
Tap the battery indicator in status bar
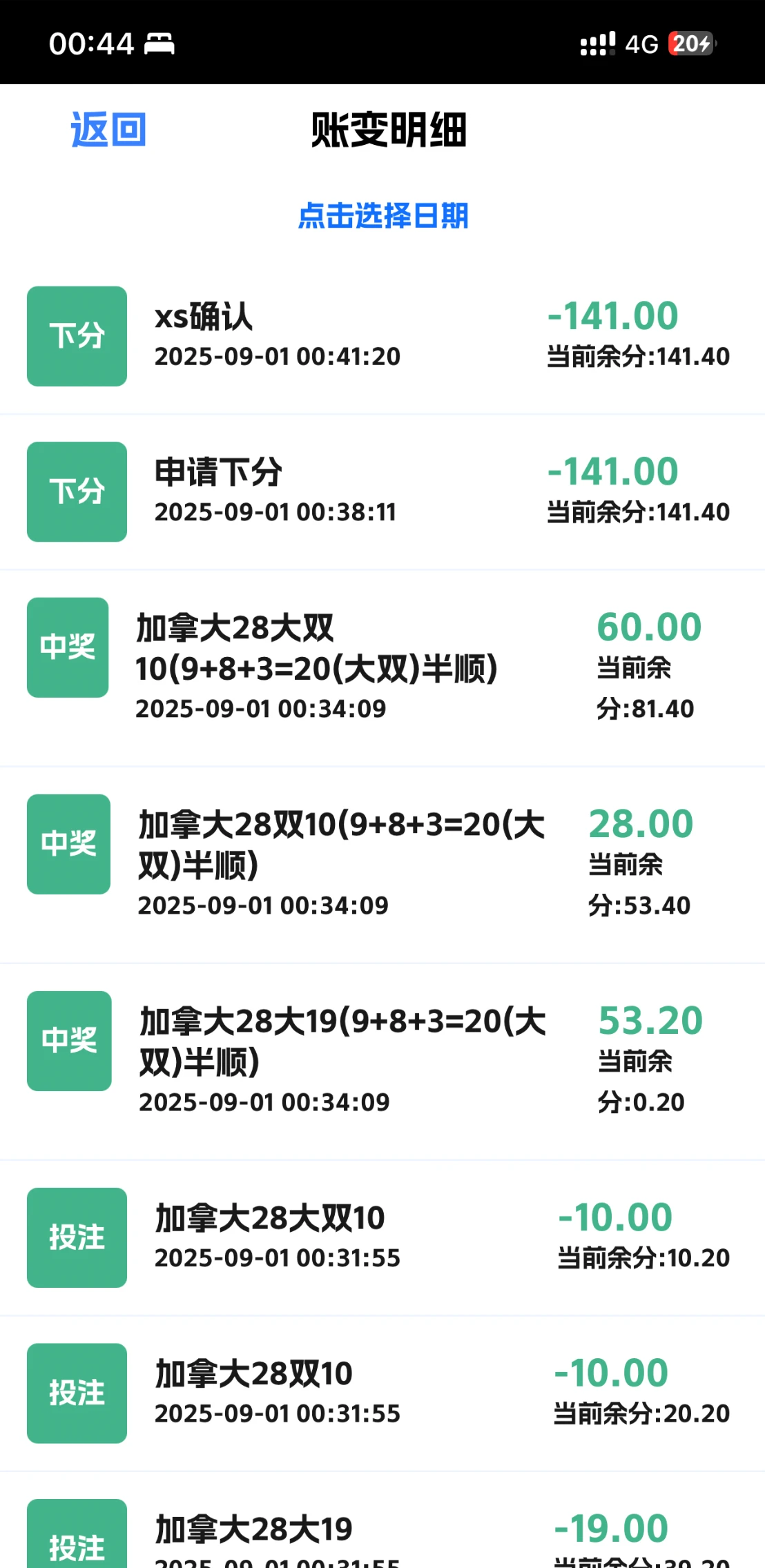[x=691, y=44]
